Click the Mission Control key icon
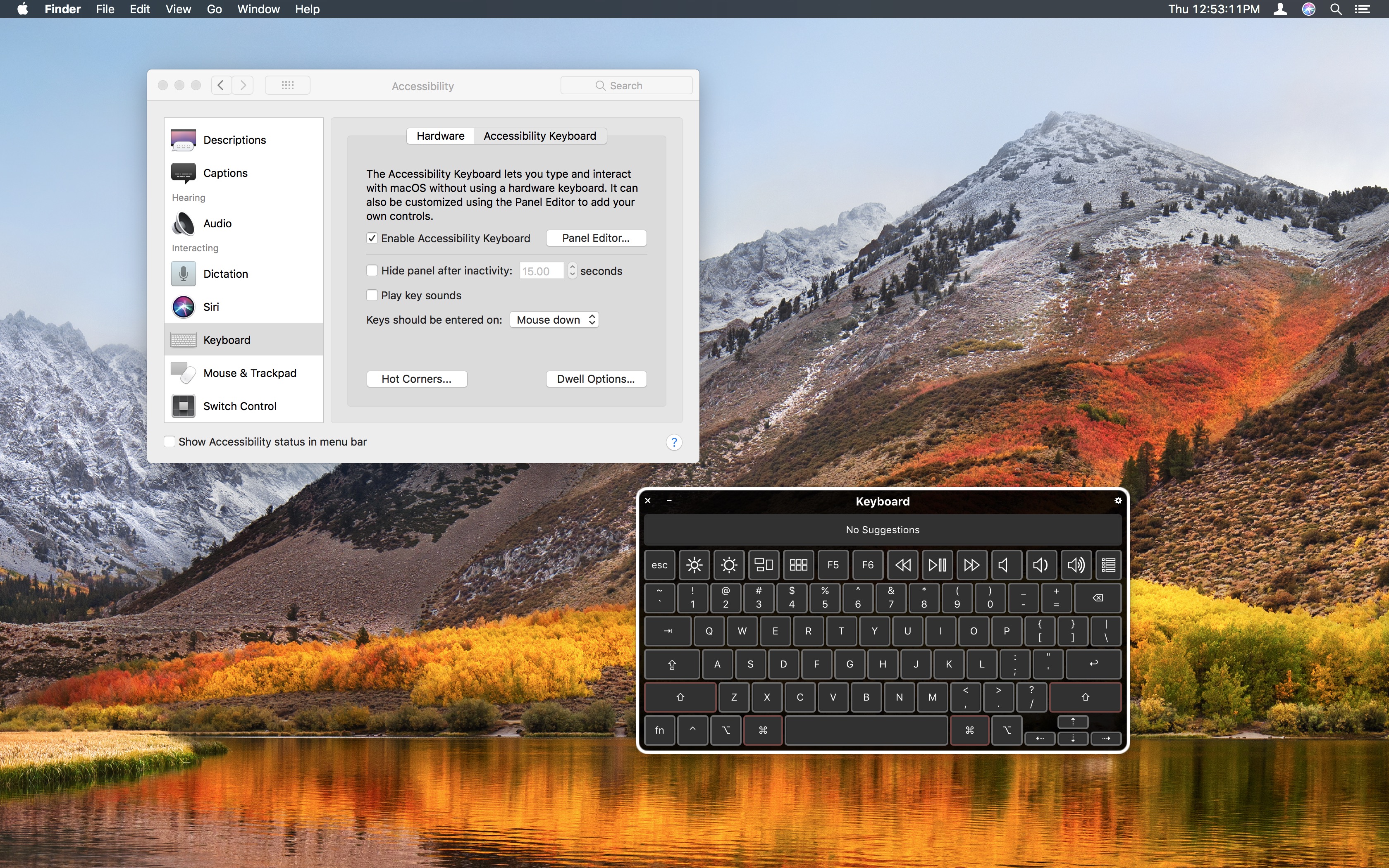Screen dimensions: 1389x868 [x=763, y=565]
